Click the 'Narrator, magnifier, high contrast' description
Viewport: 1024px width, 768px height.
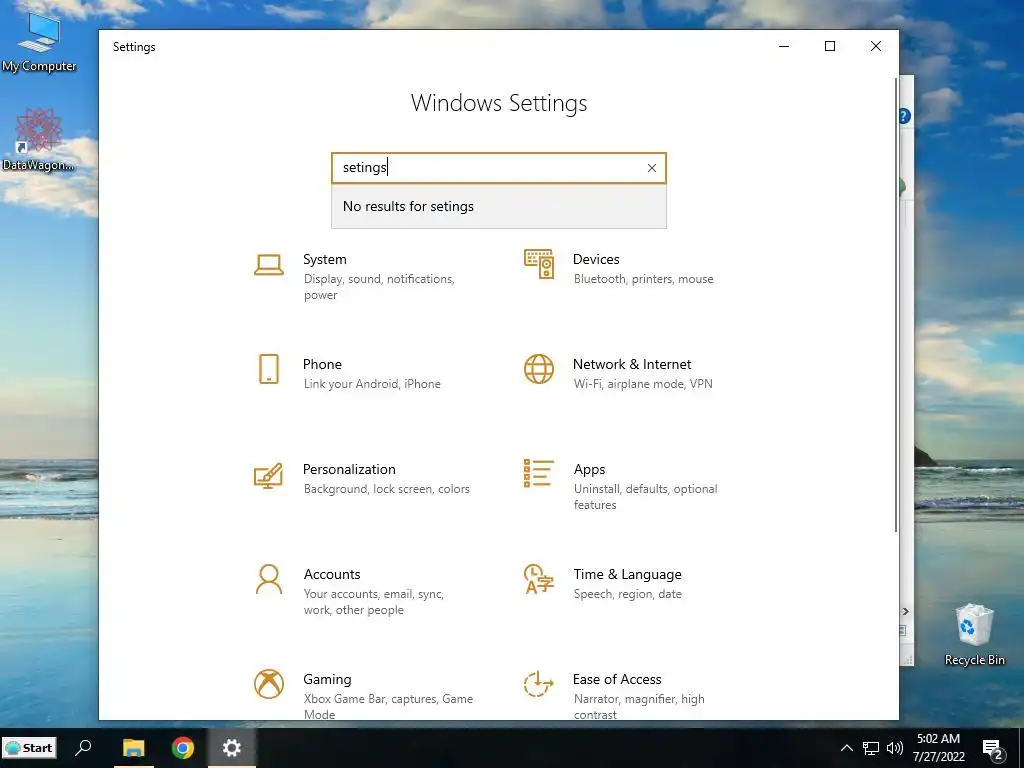pyautogui.click(x=639, y=707)
